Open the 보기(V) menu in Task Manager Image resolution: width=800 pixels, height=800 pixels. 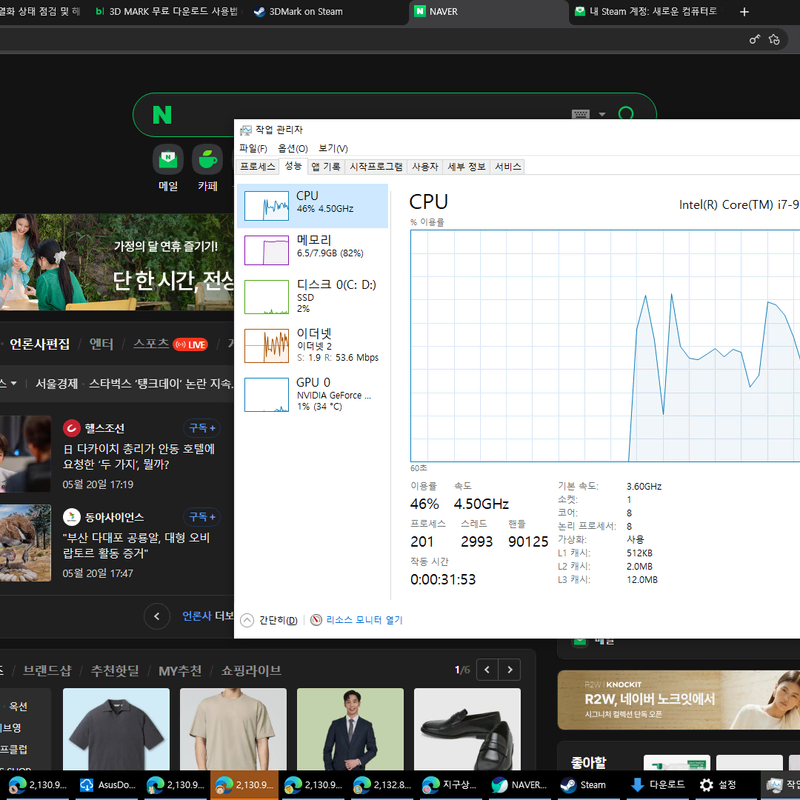click(333, 148)
